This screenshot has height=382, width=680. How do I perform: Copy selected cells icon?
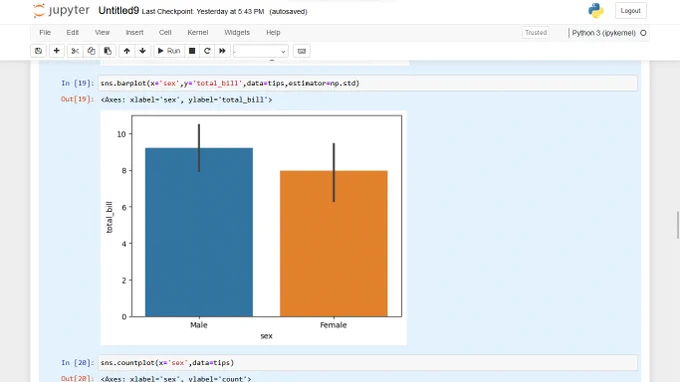pos(91,51)
